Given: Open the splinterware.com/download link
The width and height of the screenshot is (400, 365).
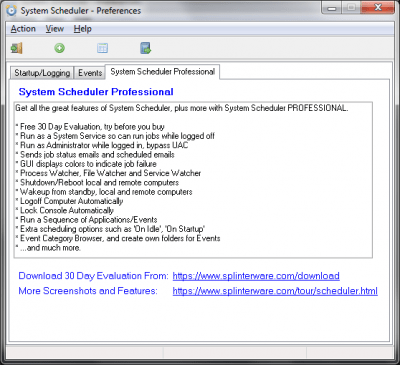Looking at the screenshot, I should pos(256,276).
